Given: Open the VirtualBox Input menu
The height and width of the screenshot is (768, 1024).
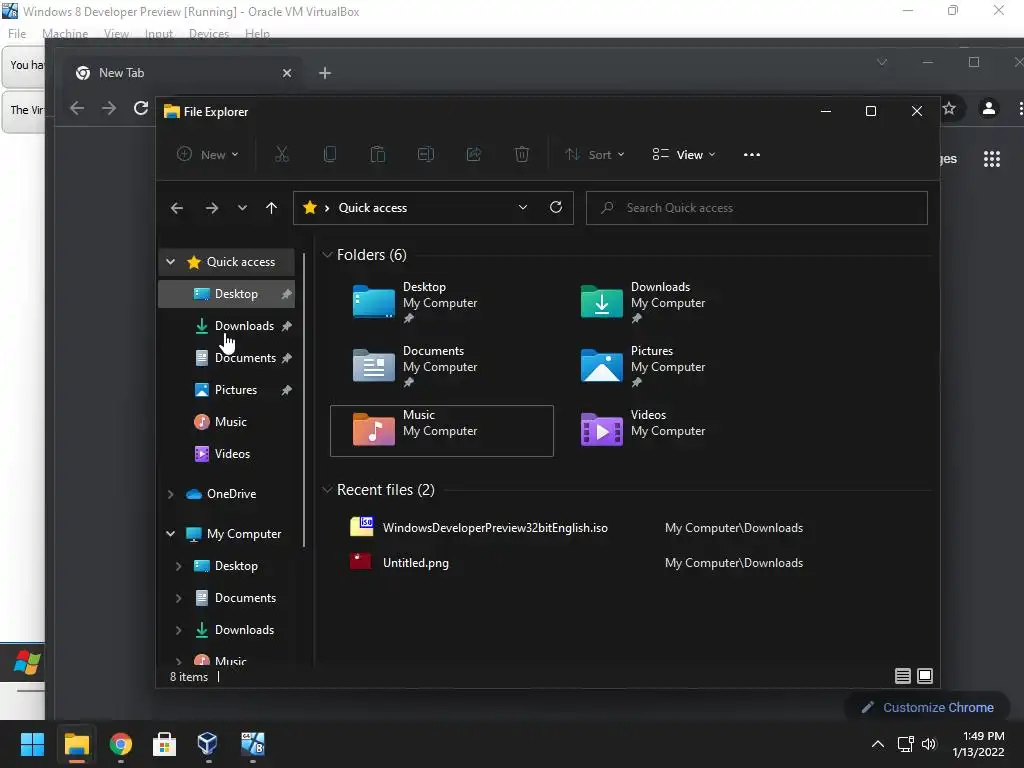Looking at the screenshot, I should tap(159, 33).
